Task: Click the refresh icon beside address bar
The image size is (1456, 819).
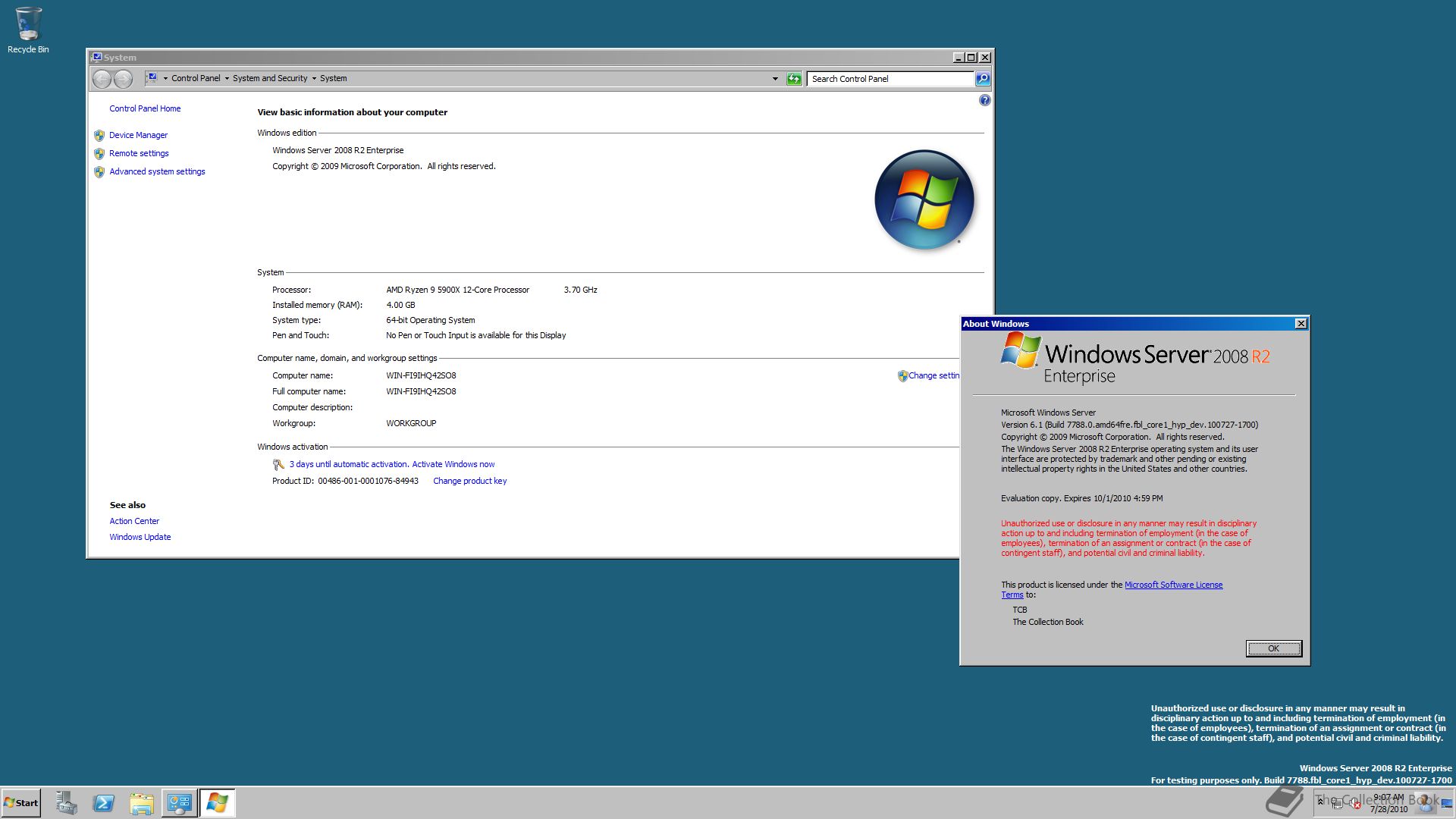Action: pos(794,79)
